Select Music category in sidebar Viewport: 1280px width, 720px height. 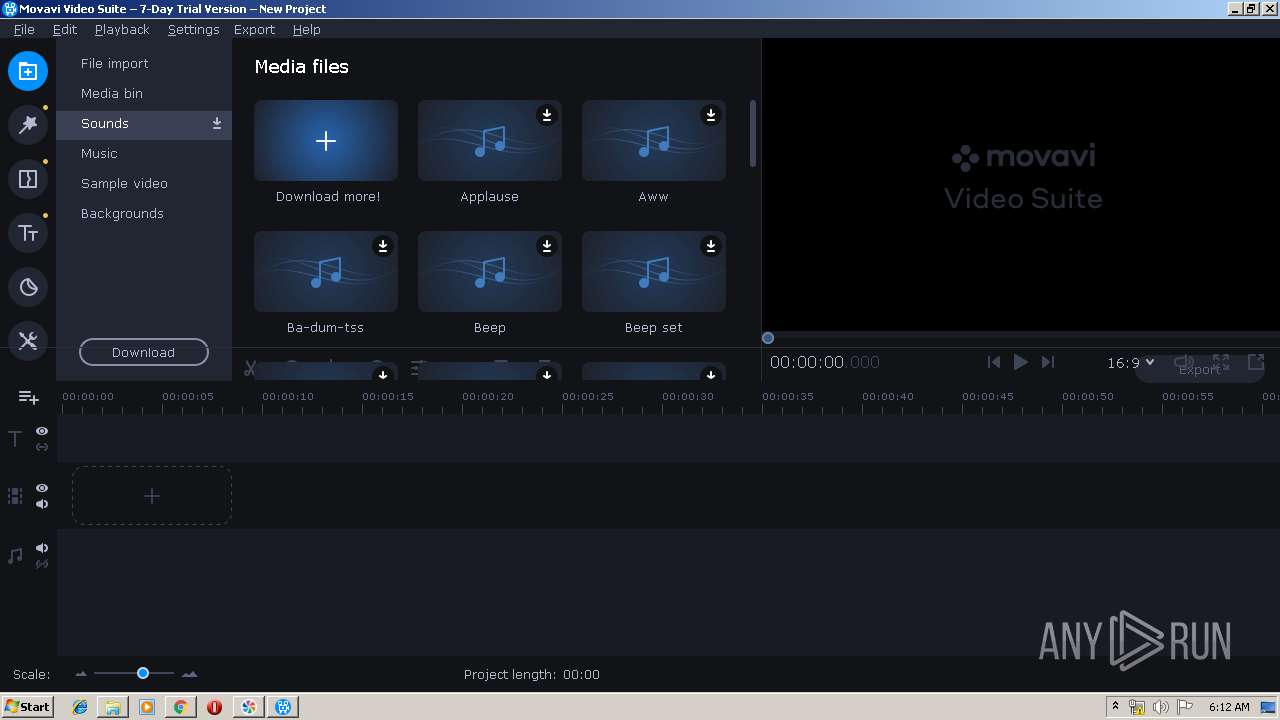point(144,154)
